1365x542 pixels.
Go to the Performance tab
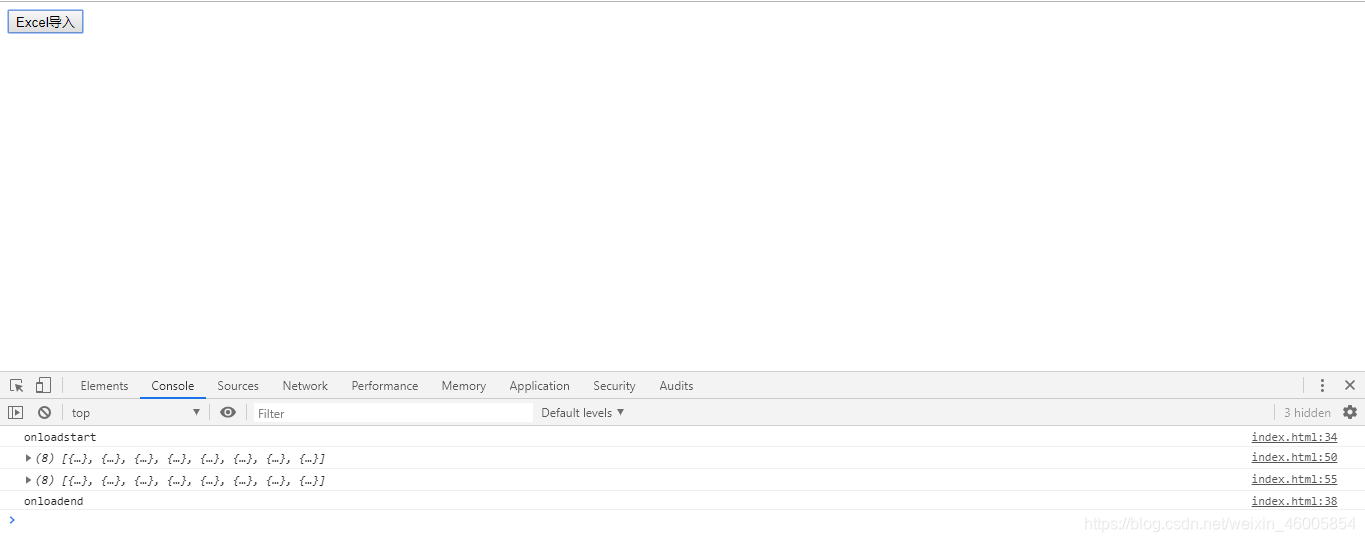[385, 386]
